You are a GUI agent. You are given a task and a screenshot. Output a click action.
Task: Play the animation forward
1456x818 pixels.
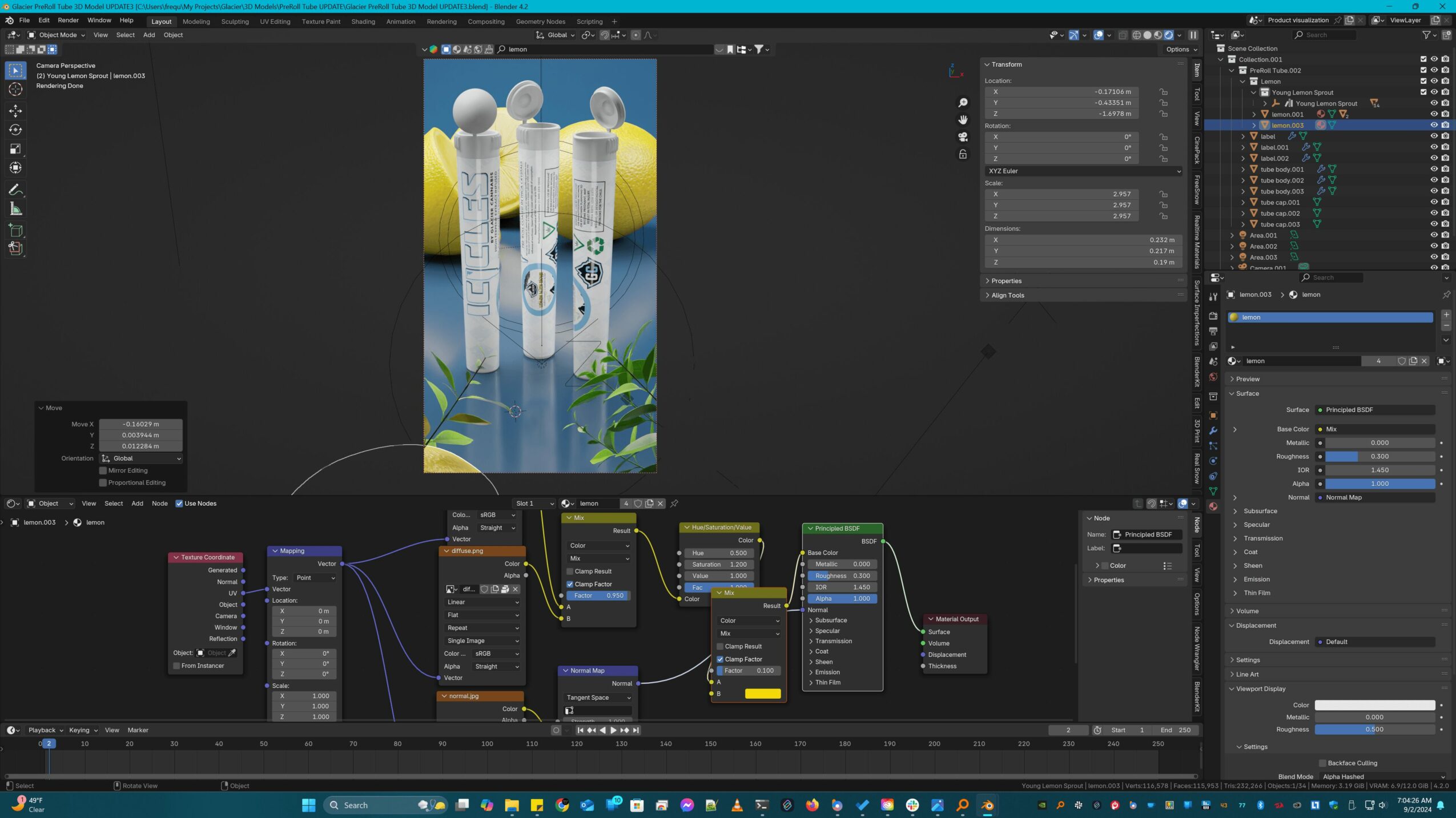(613, 730)
